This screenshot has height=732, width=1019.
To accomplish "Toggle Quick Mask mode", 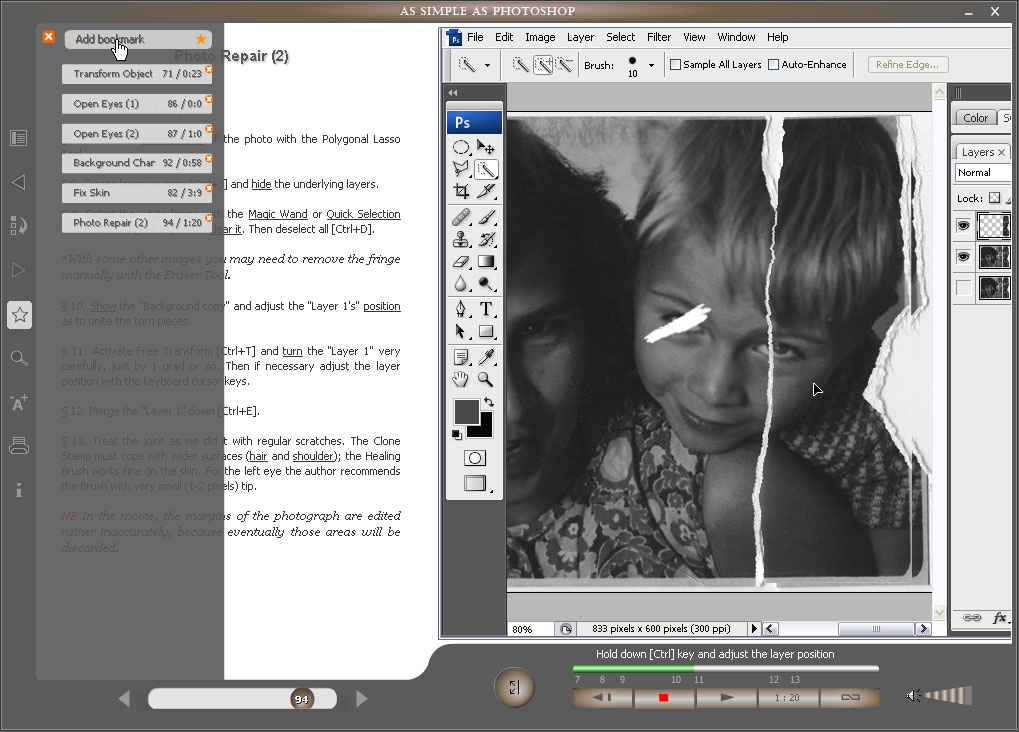I will 474,458.
